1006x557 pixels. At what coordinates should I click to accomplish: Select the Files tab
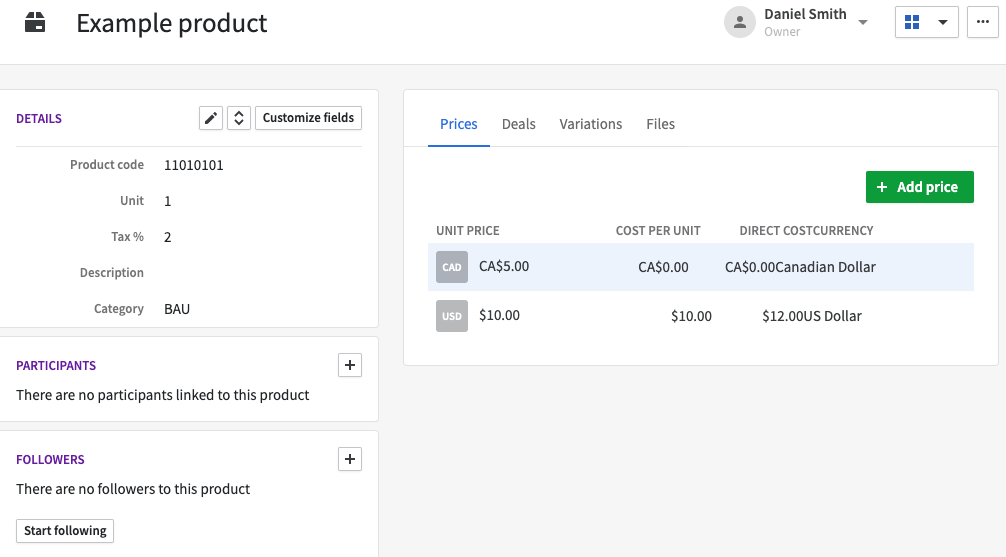click(x=660, y=124)
